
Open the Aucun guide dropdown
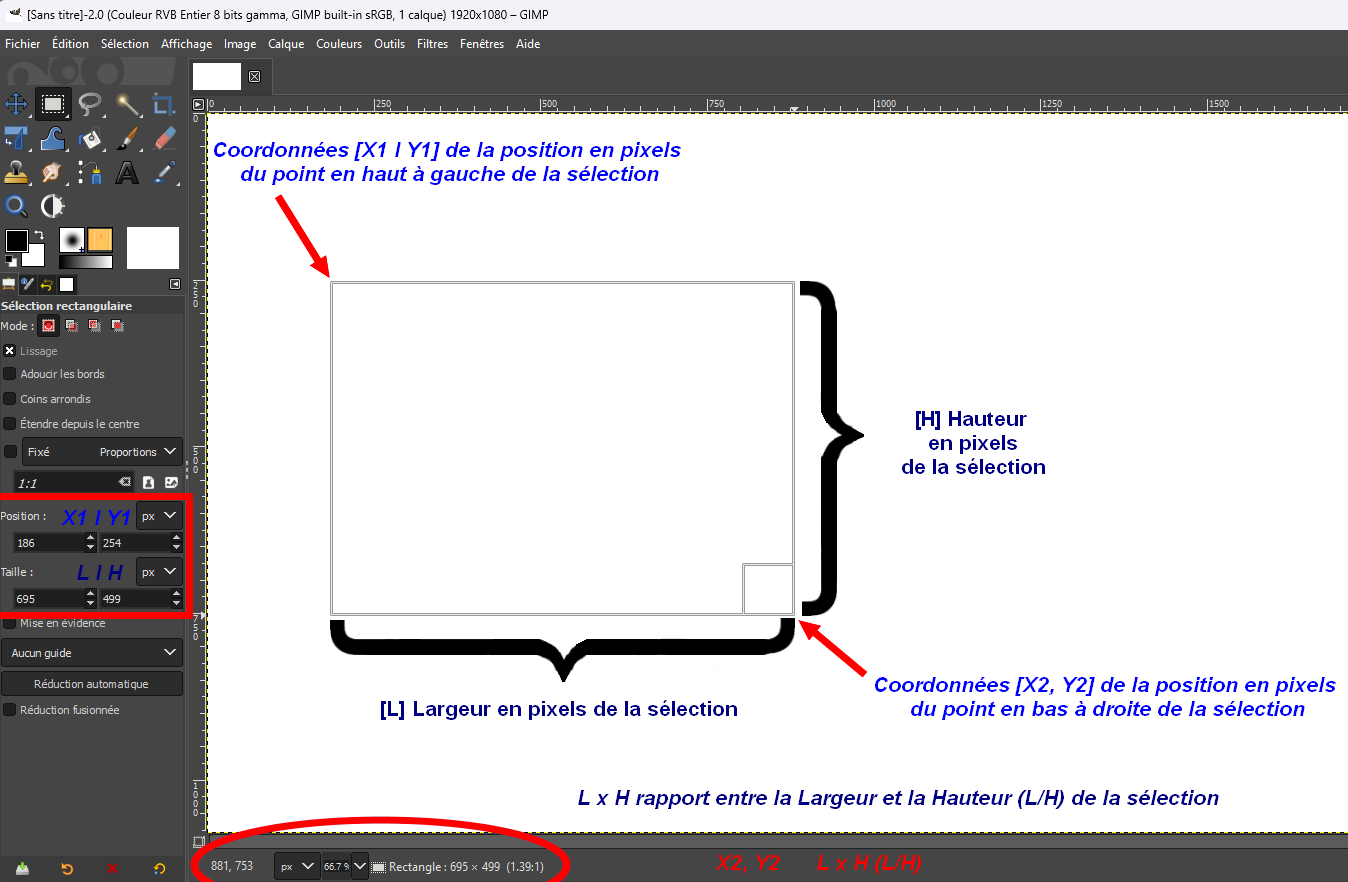click(x=92, y=653)
